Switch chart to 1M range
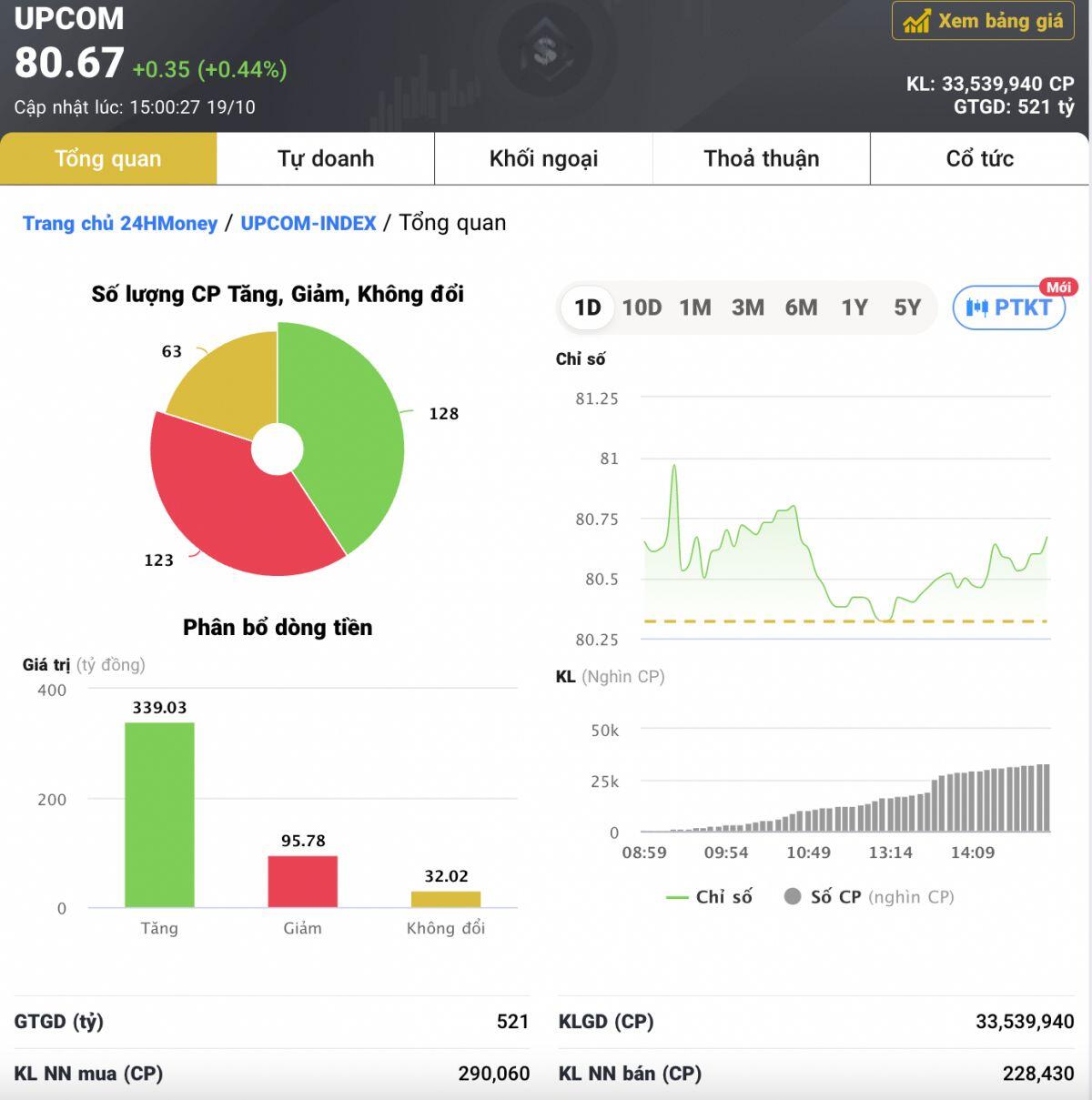This screenshot has width=1092, height=1100. point(695,308)
